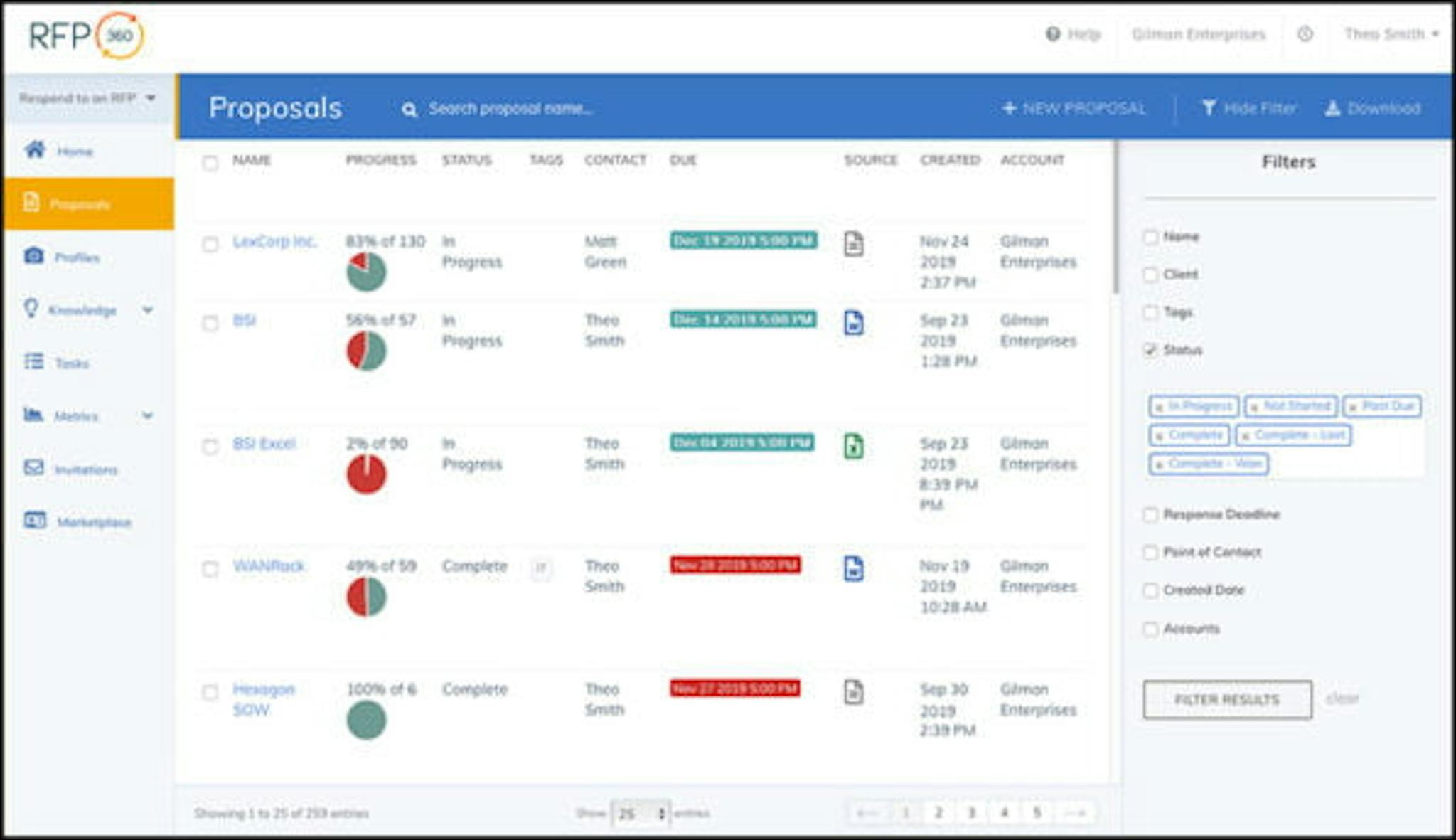Click the Knowledge lightbulb icon
The width and height of the screenshot is (1456, 840).
34,309
